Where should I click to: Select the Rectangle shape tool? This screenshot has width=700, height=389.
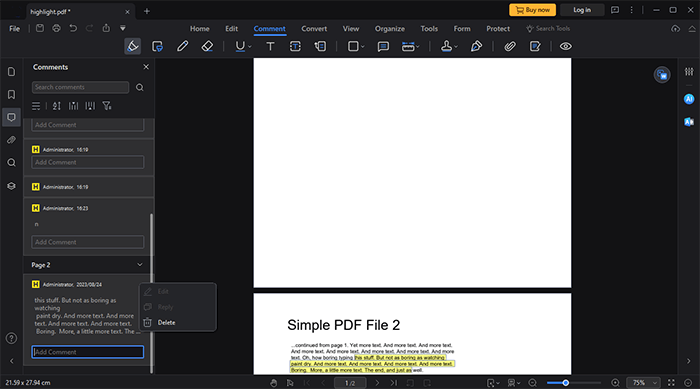(353, 46)
